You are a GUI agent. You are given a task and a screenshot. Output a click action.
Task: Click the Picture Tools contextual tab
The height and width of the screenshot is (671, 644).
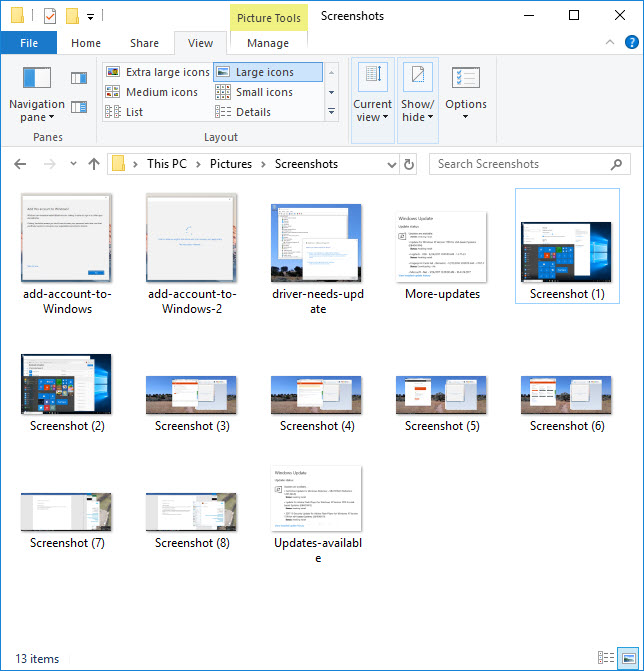pos(269,18)
